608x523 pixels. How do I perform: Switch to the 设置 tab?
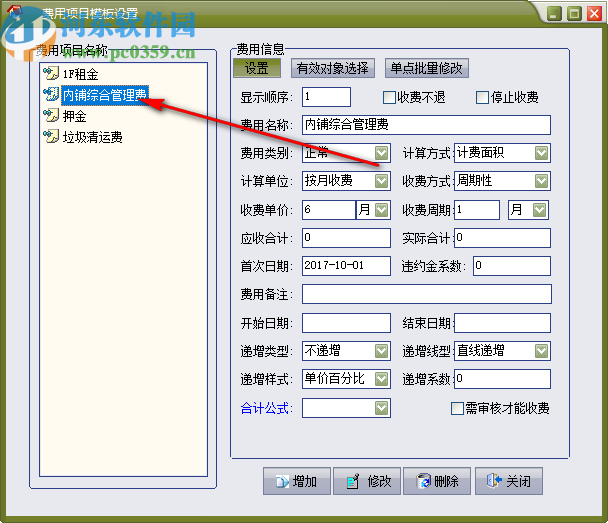tap(257, 68)
